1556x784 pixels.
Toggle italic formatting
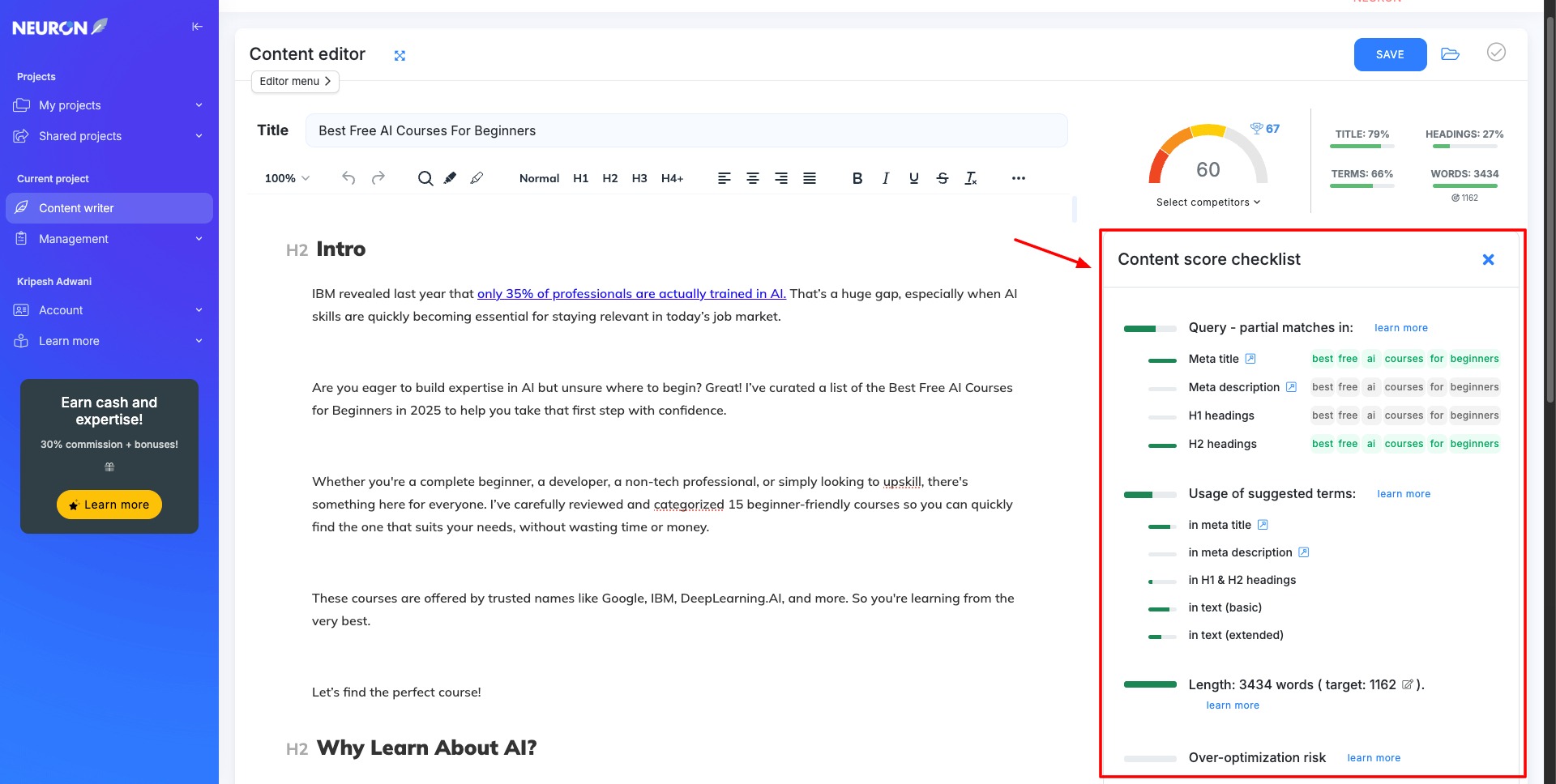[886, 178]
